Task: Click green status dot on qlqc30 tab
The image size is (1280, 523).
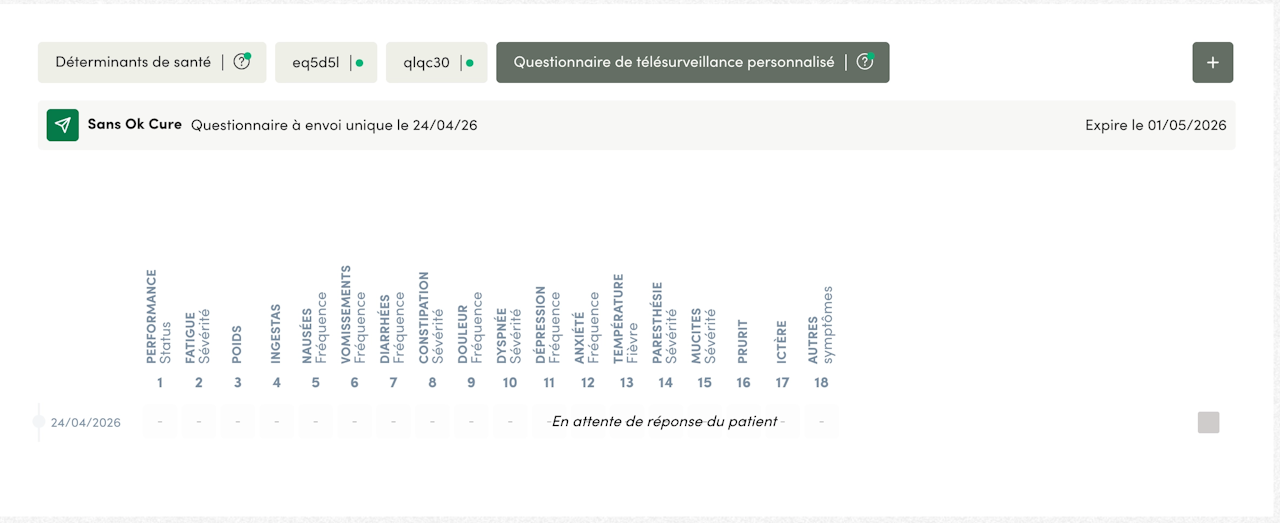Action: [x=470, y=63]
